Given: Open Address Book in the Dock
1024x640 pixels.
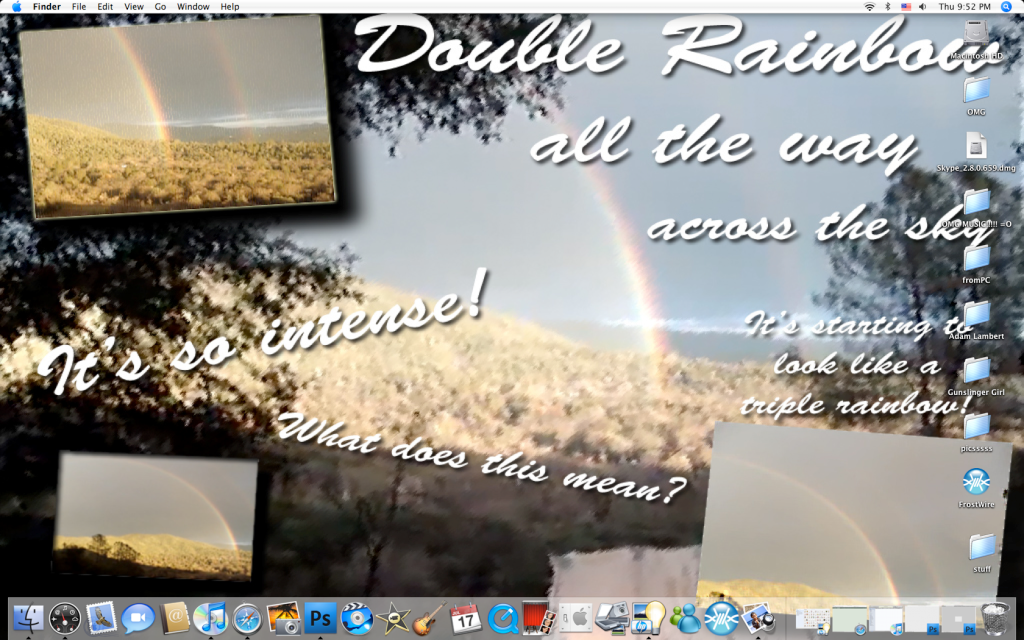Looking at the screenshot, I should [x=174, y=617].
